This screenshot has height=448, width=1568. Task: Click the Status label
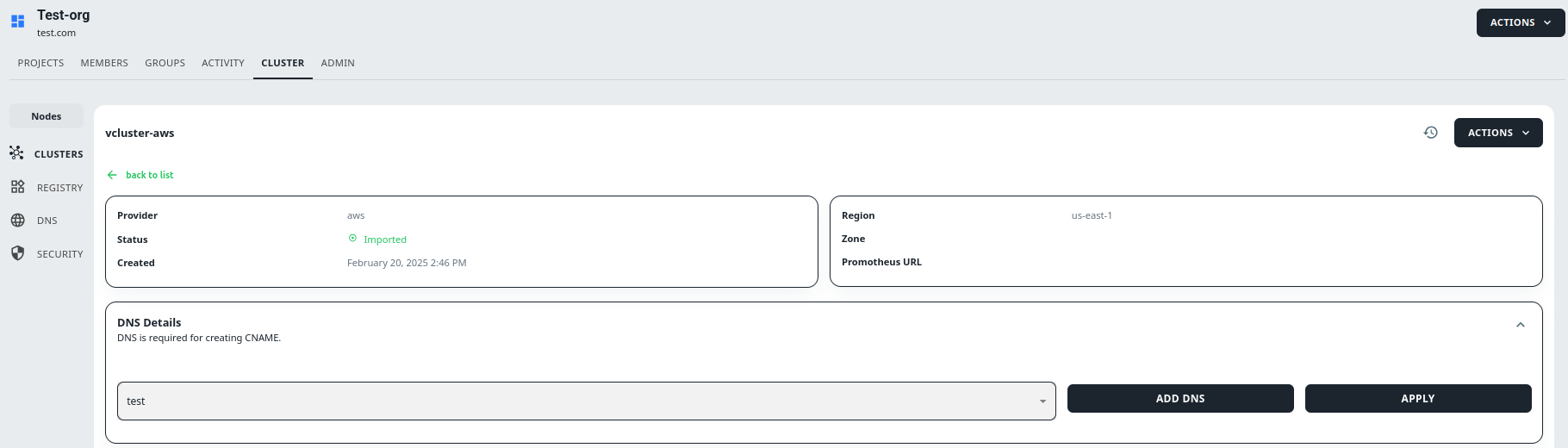132,240
